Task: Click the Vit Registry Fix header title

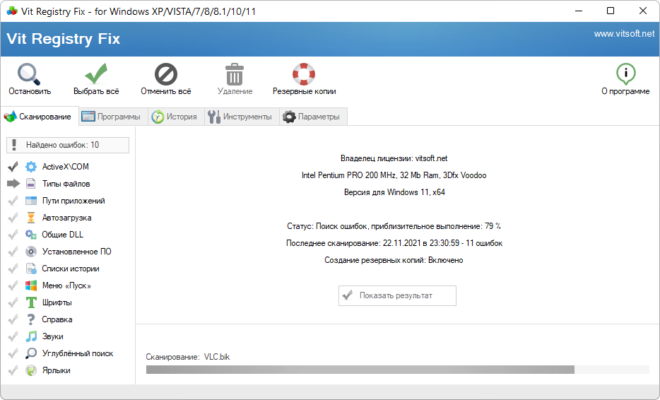Action: pyautogui.click(x=64, y=39)
